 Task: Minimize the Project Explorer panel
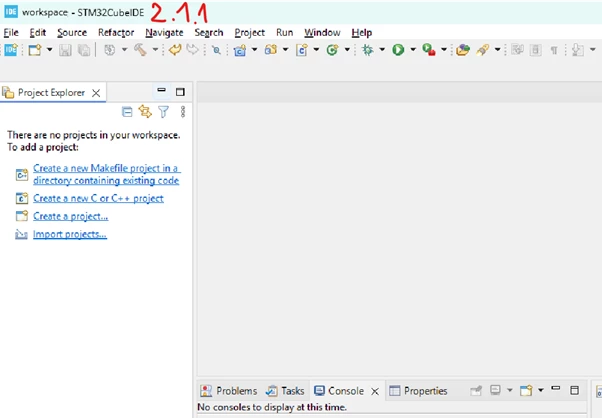pyautogui.click(x=162, y=90)
